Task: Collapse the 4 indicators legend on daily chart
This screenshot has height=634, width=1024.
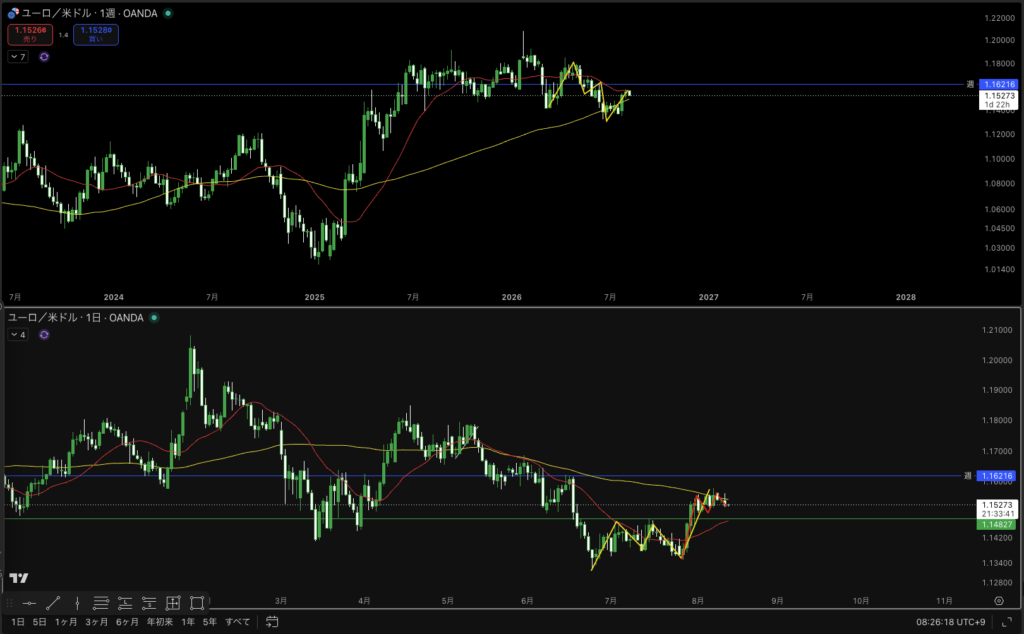Action: (18, 335)
